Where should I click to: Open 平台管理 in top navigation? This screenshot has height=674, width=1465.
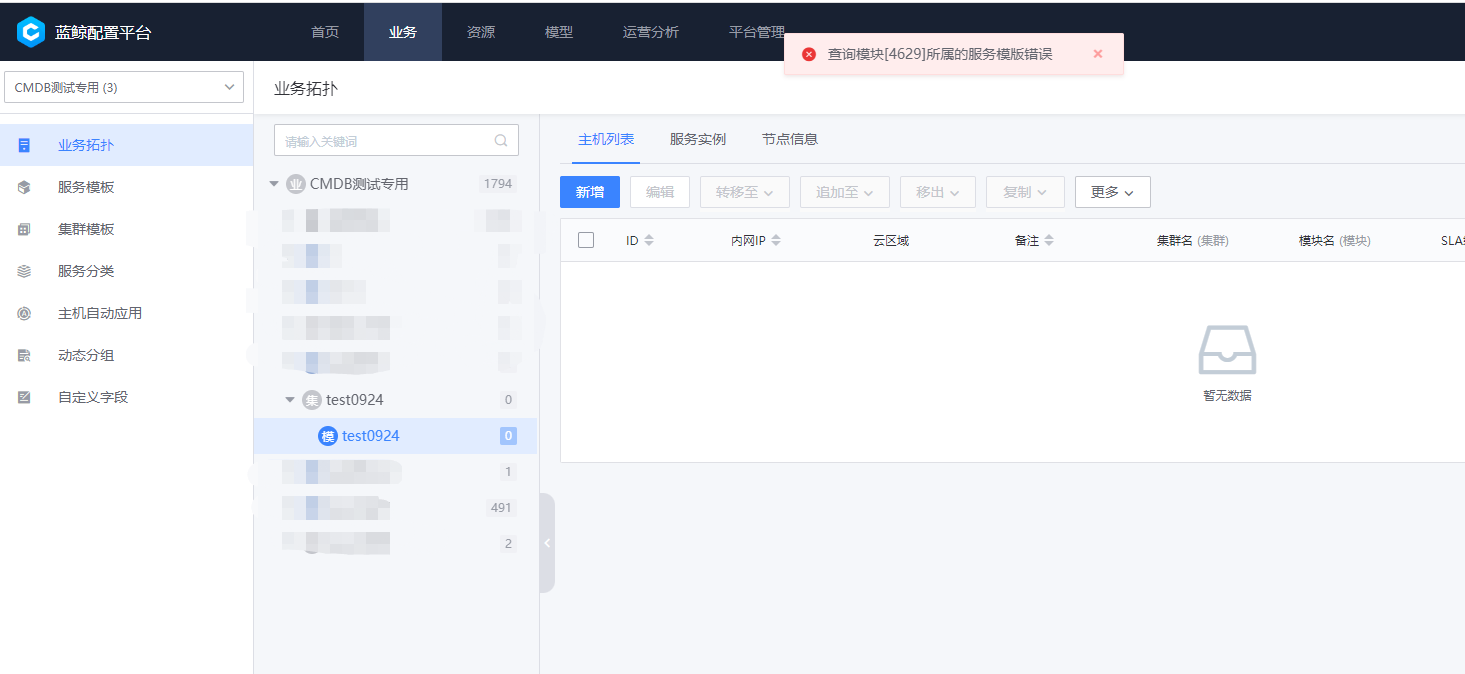pos(757,32)
